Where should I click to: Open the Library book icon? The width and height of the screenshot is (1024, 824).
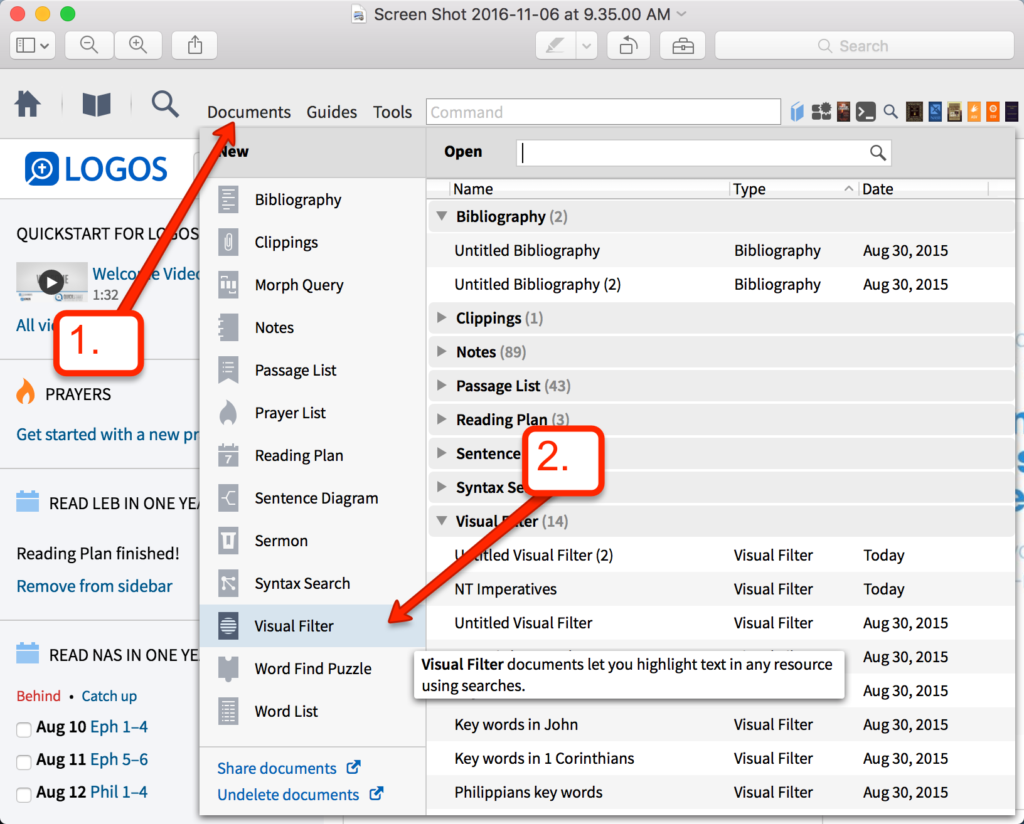click(97, 104)
